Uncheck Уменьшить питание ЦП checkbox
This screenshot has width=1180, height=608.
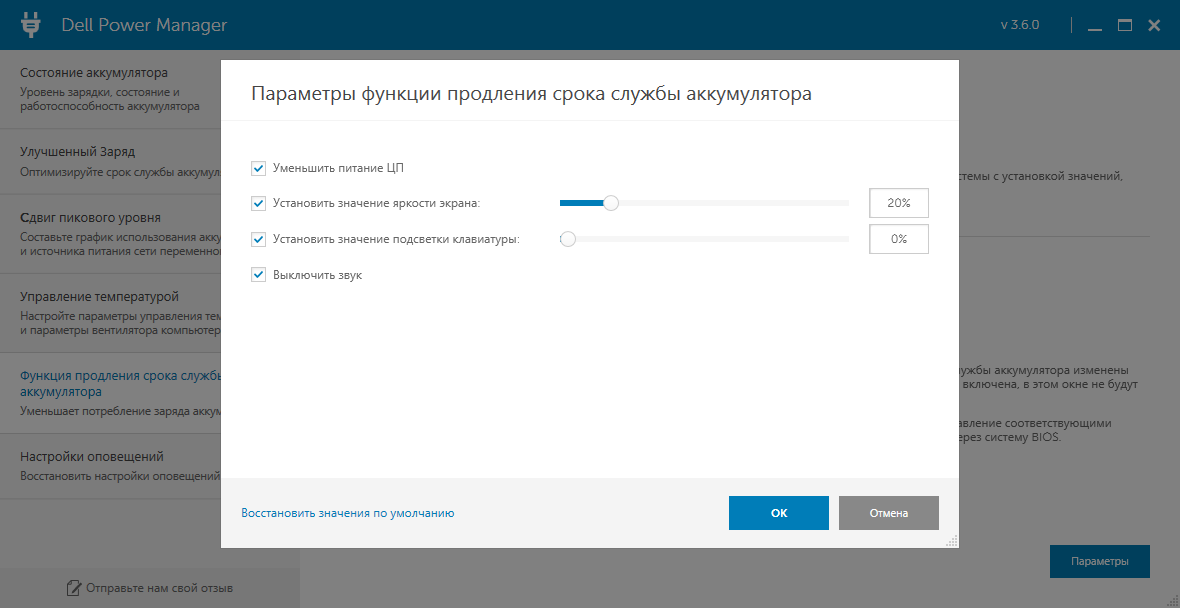(259, 168)
